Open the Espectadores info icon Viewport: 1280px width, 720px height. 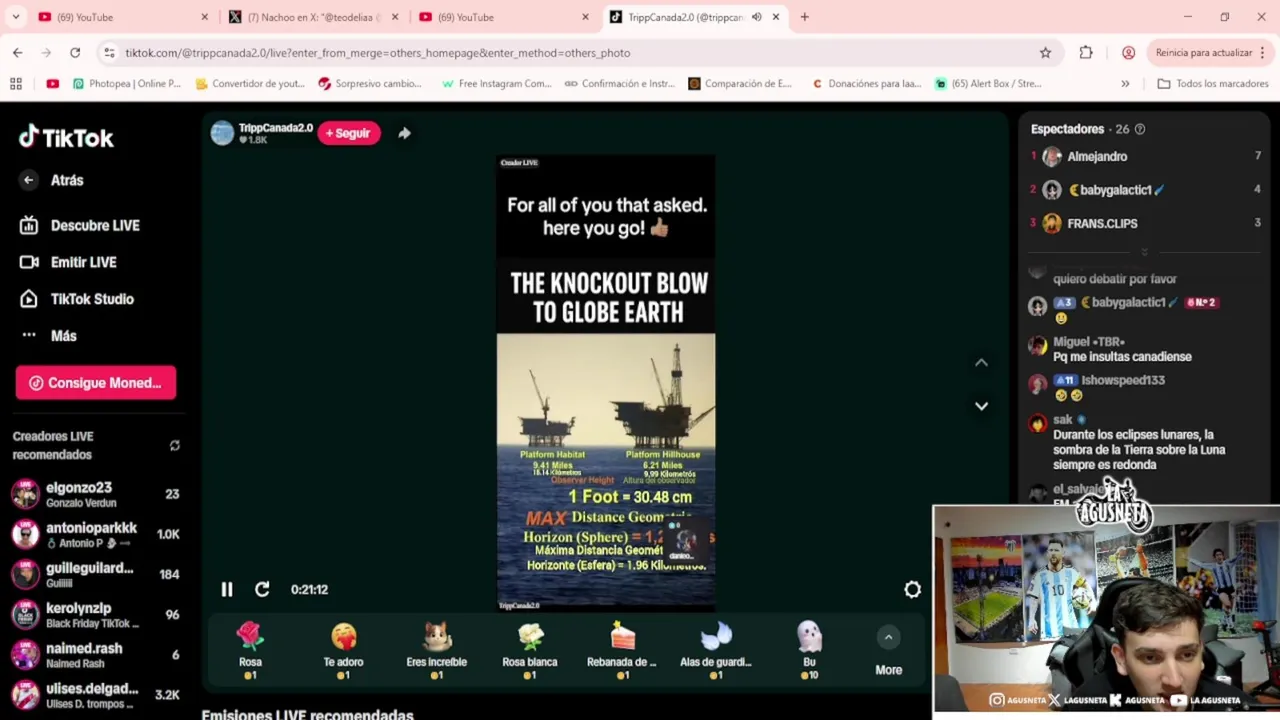click(1139, 129)
